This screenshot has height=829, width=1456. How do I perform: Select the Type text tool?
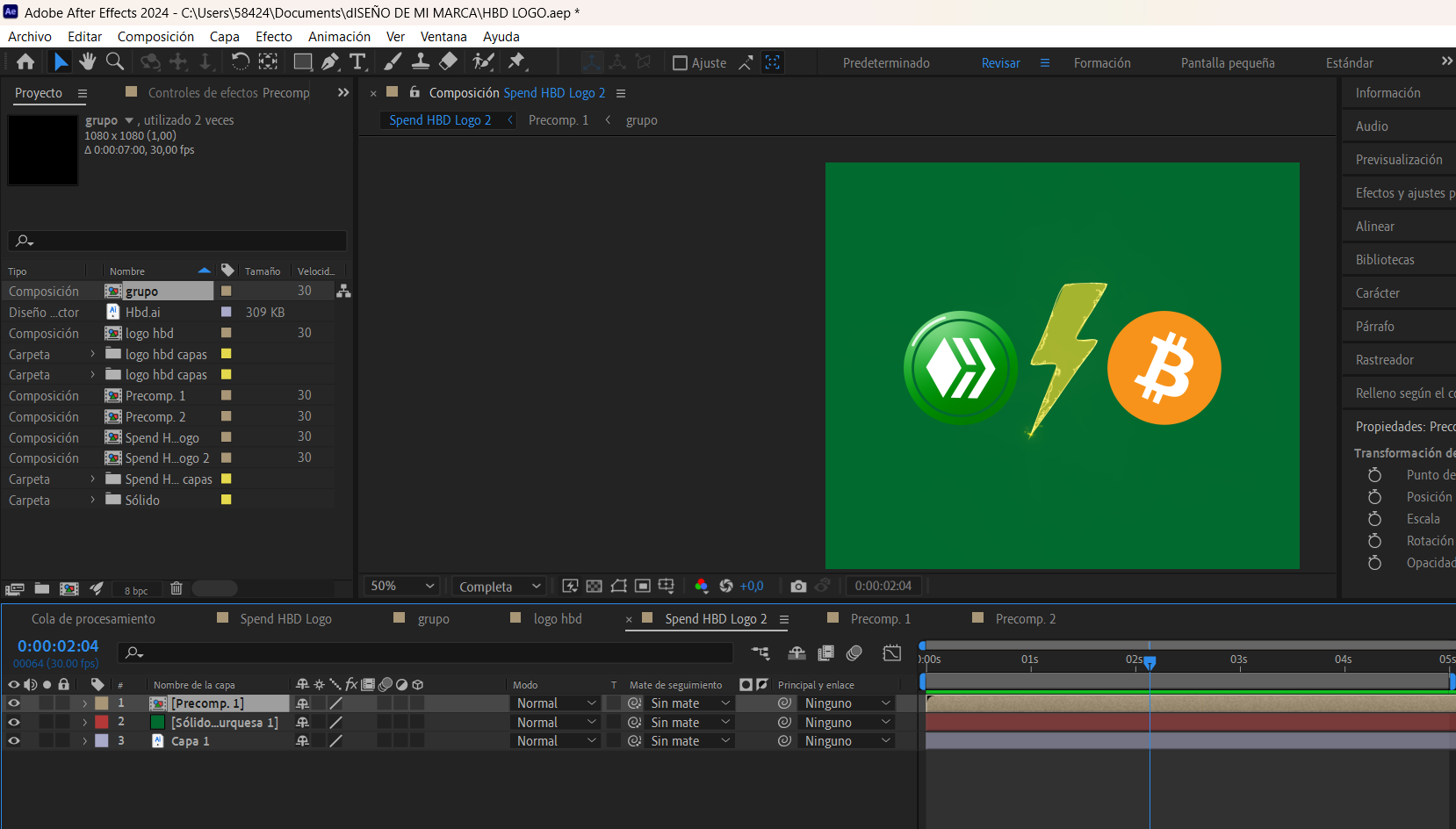coord(357,61)
